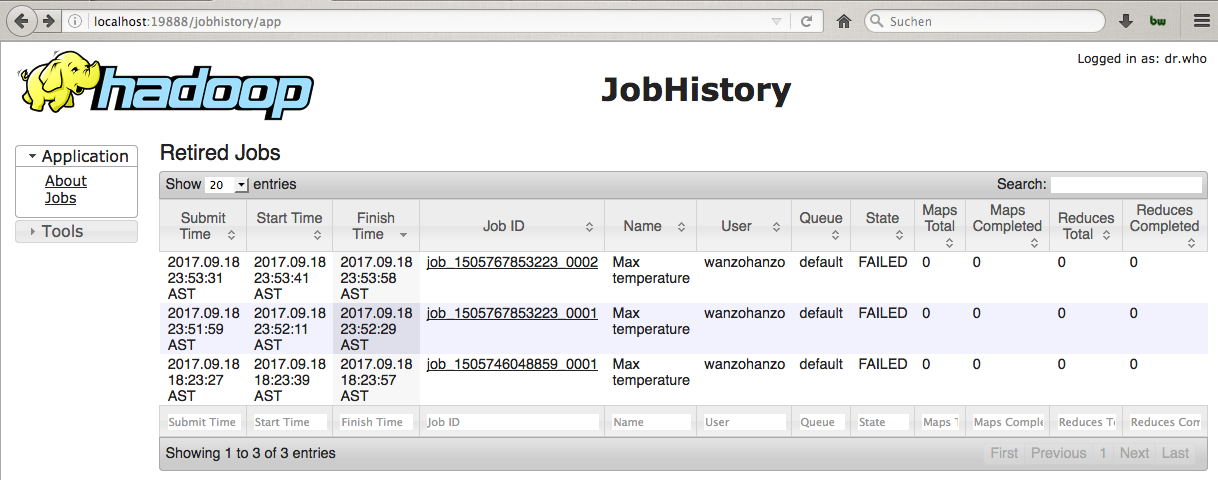Focus the table Search box
Image resolution: width=1218 pixels, height=480 pixels.
click(1126, 184)
